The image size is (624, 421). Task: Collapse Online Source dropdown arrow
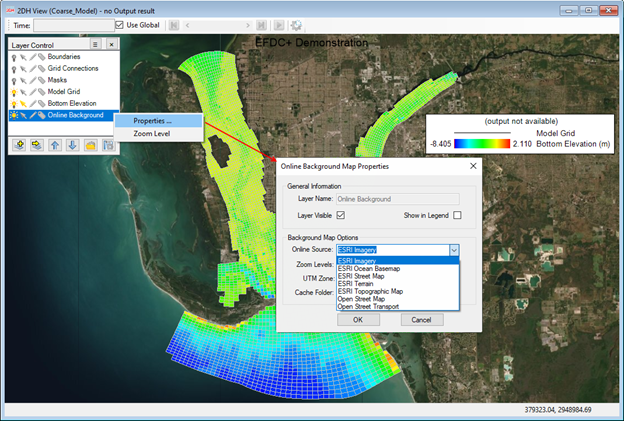point(454,250)
